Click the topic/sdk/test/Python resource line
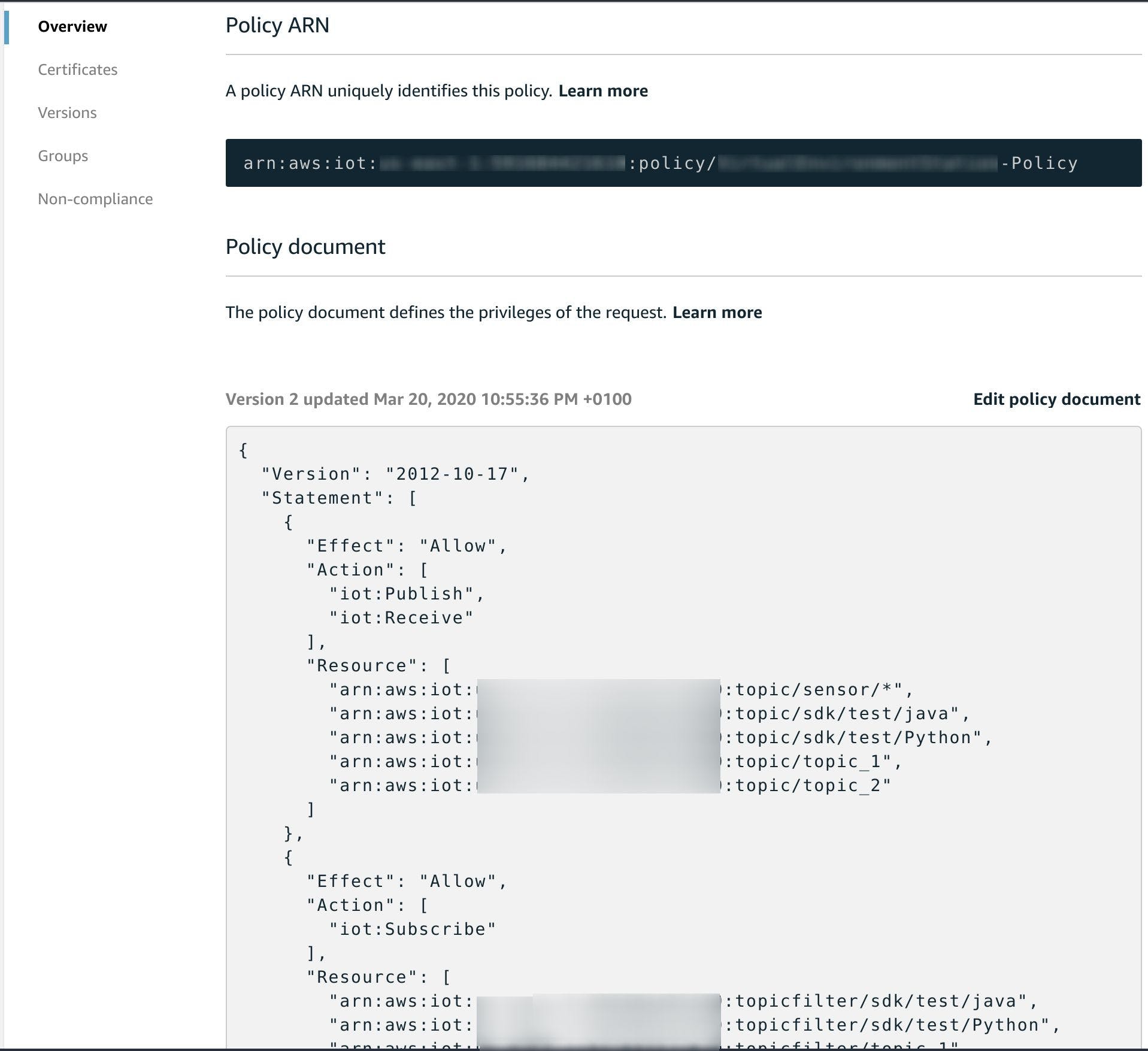The image size is (1148, 1051). 661,738
